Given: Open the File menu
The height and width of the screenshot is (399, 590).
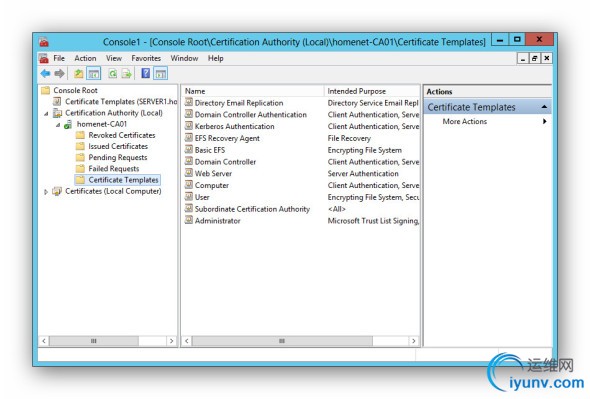Looking at the screenshot, I should click(x=59, y=58).
